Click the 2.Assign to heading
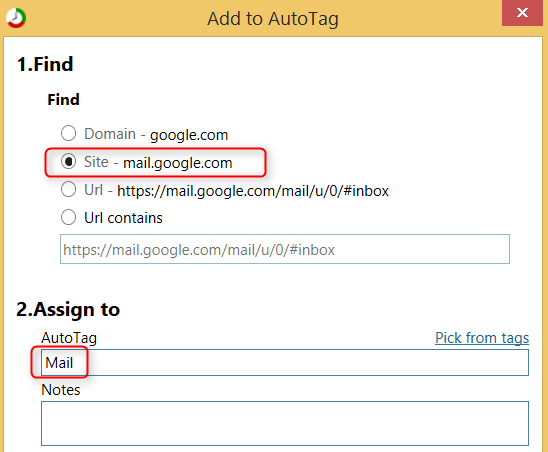The height and width of the screenshot is (452, 548). tap(68, 310)
